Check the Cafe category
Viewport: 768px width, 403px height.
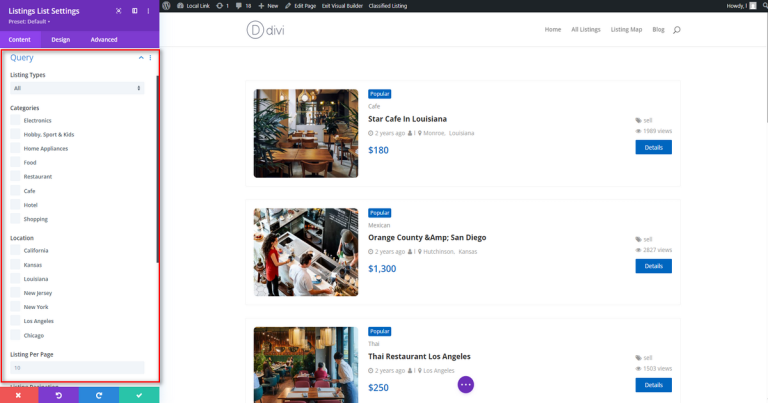point(15,190)
